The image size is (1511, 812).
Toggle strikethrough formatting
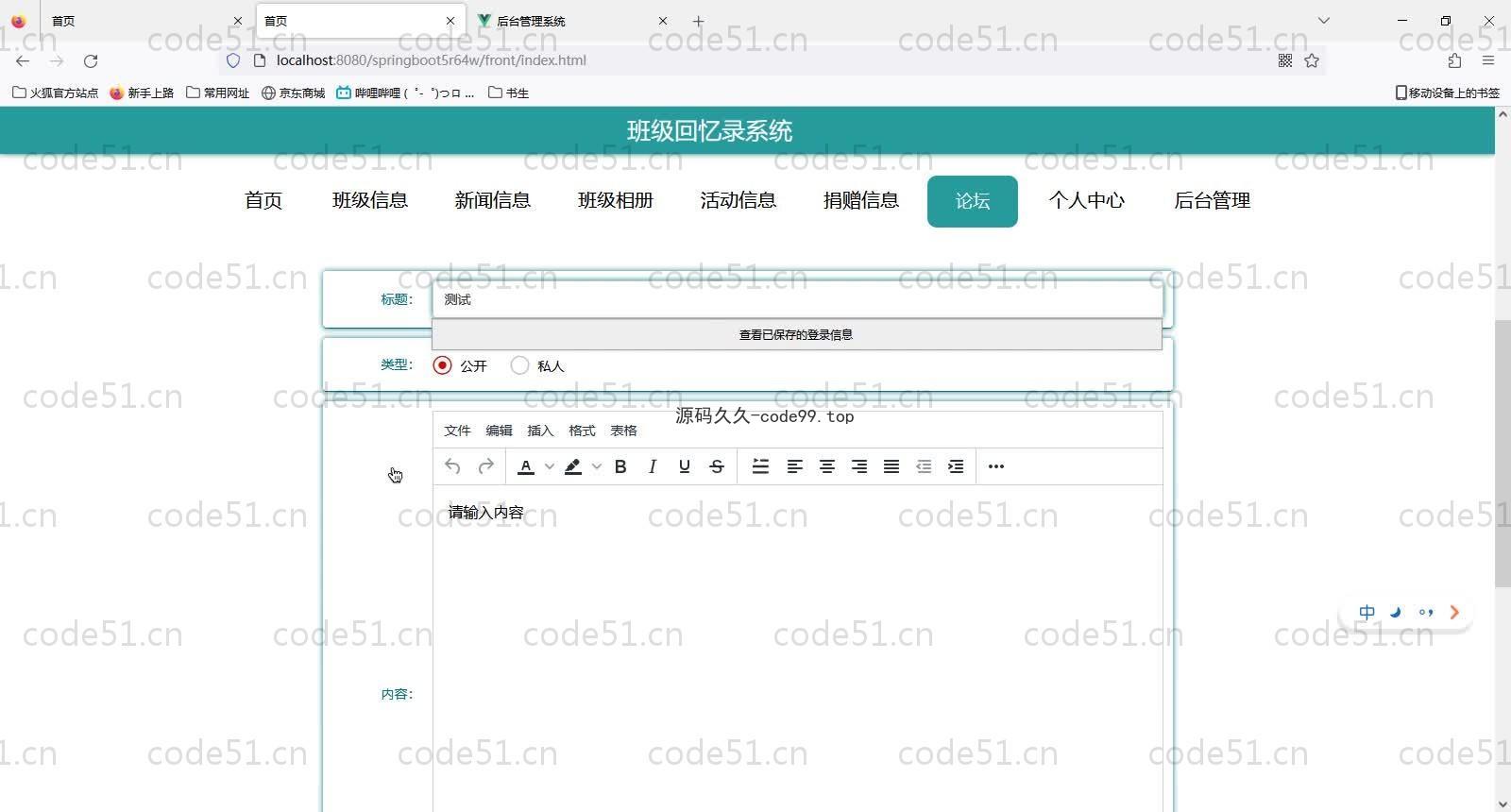(x=717, y=466)
